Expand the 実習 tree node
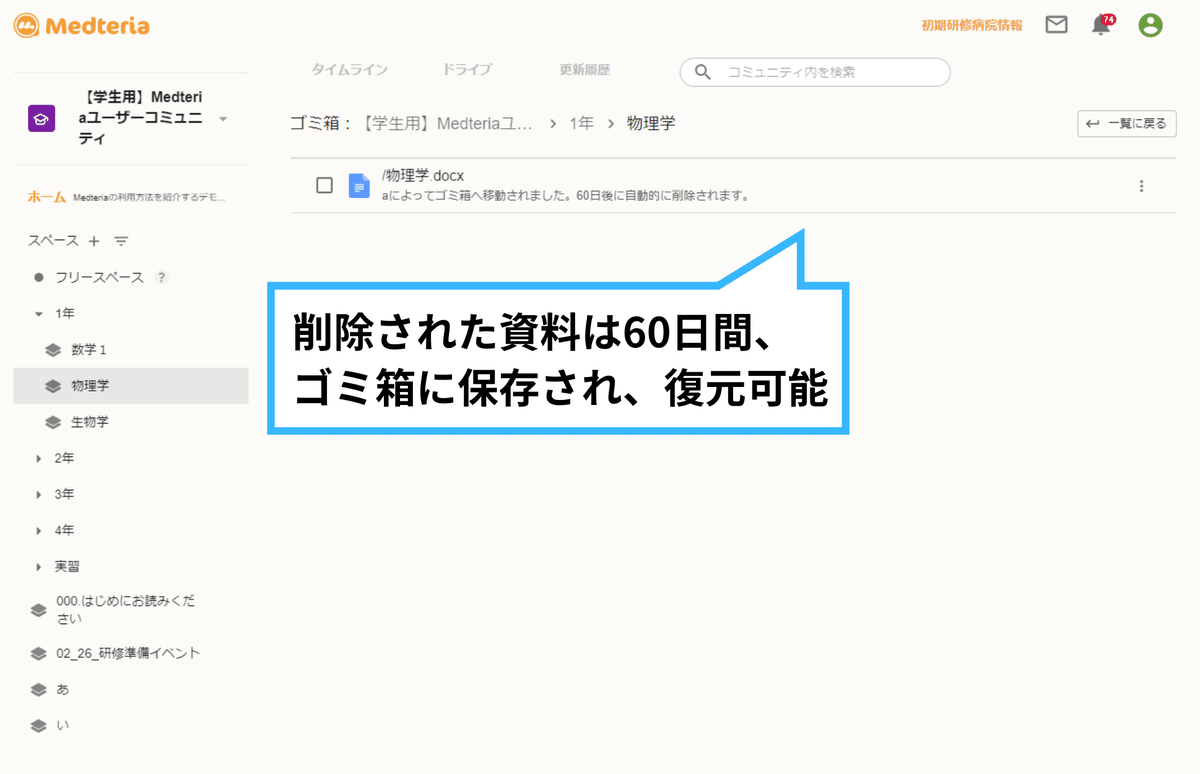1200x774 pixels. pos(39,566)
